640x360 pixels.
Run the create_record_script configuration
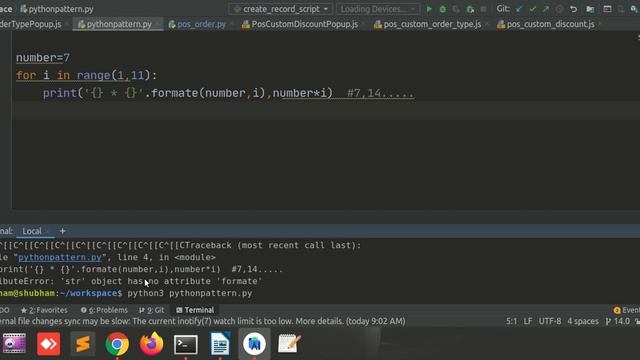[x=429, y=9]
